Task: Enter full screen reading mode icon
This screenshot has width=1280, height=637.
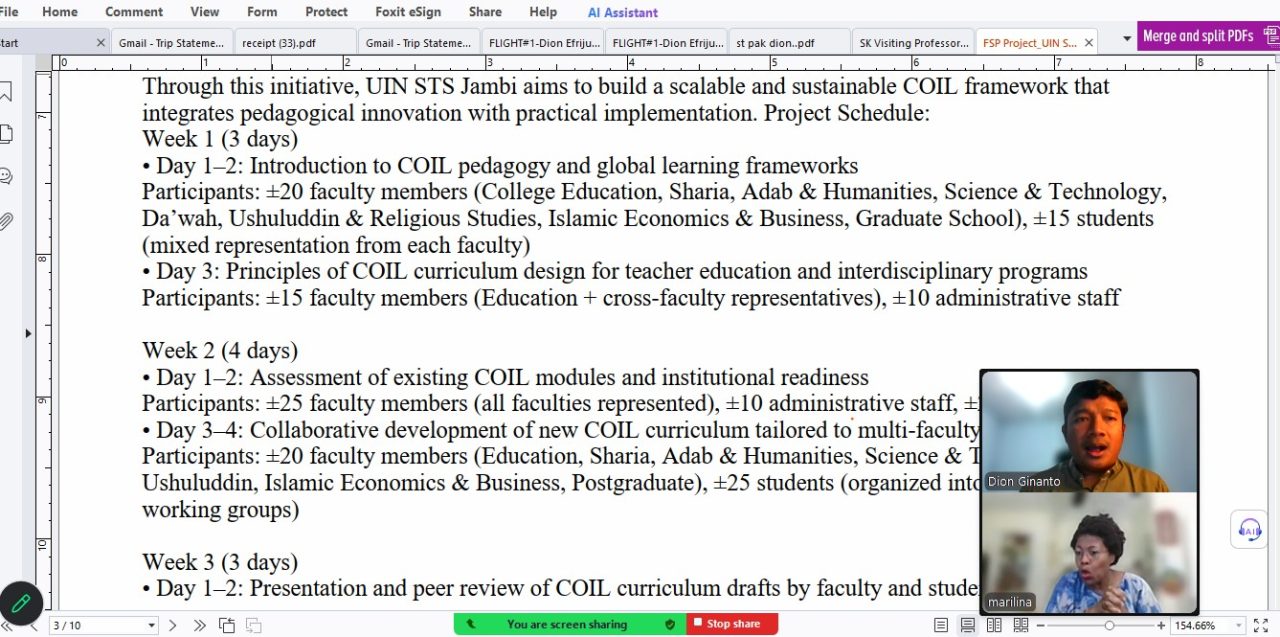Action: (1261, 625)
